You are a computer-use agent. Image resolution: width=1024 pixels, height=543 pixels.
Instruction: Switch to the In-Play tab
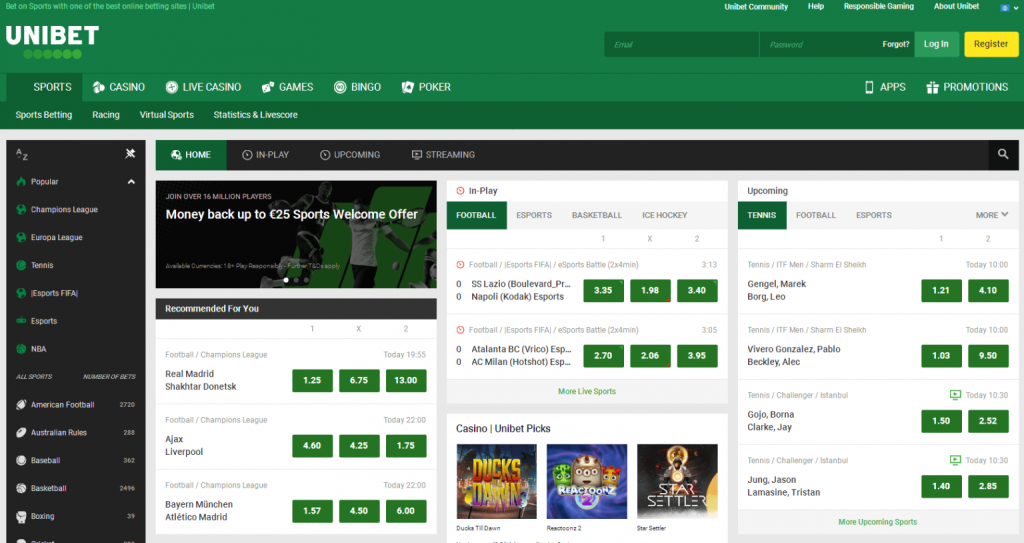pos(265,155)
